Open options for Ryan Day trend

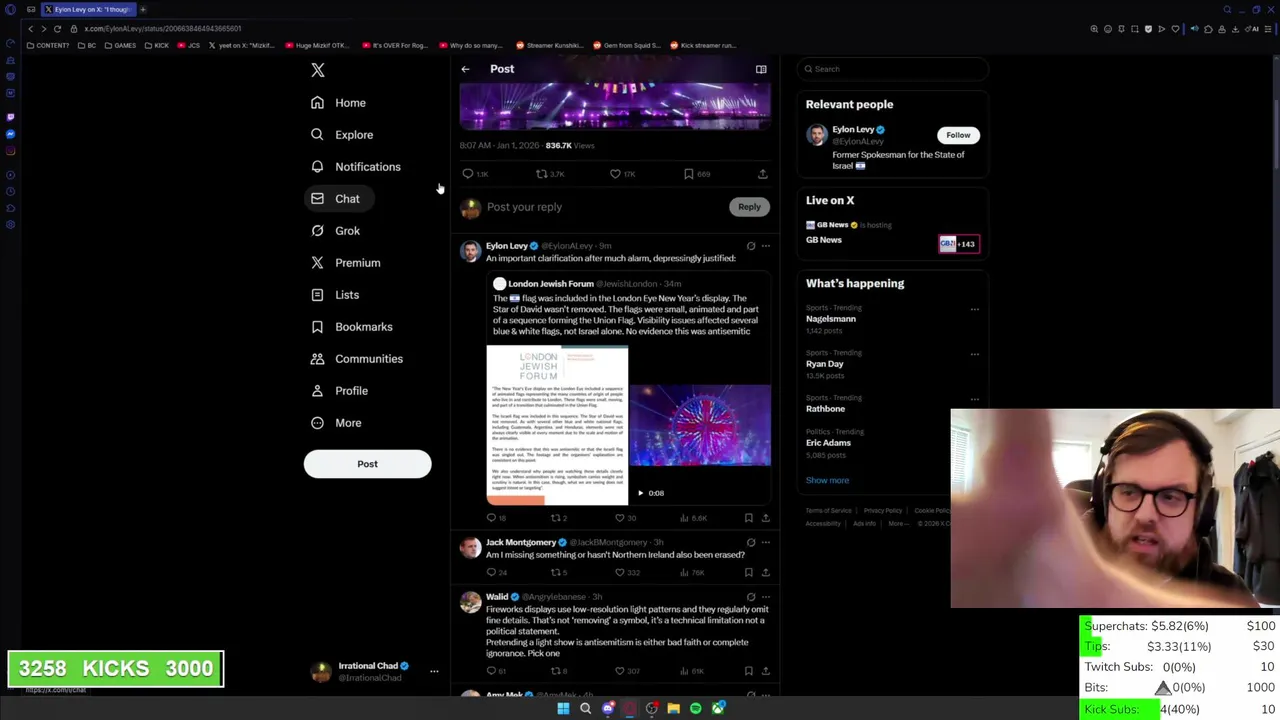[x=975, y=354]
